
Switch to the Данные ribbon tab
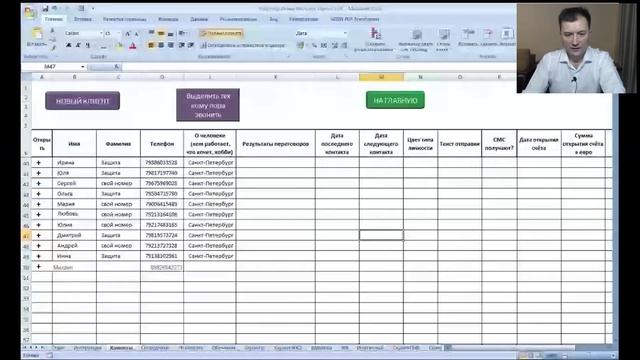point(199,19)
